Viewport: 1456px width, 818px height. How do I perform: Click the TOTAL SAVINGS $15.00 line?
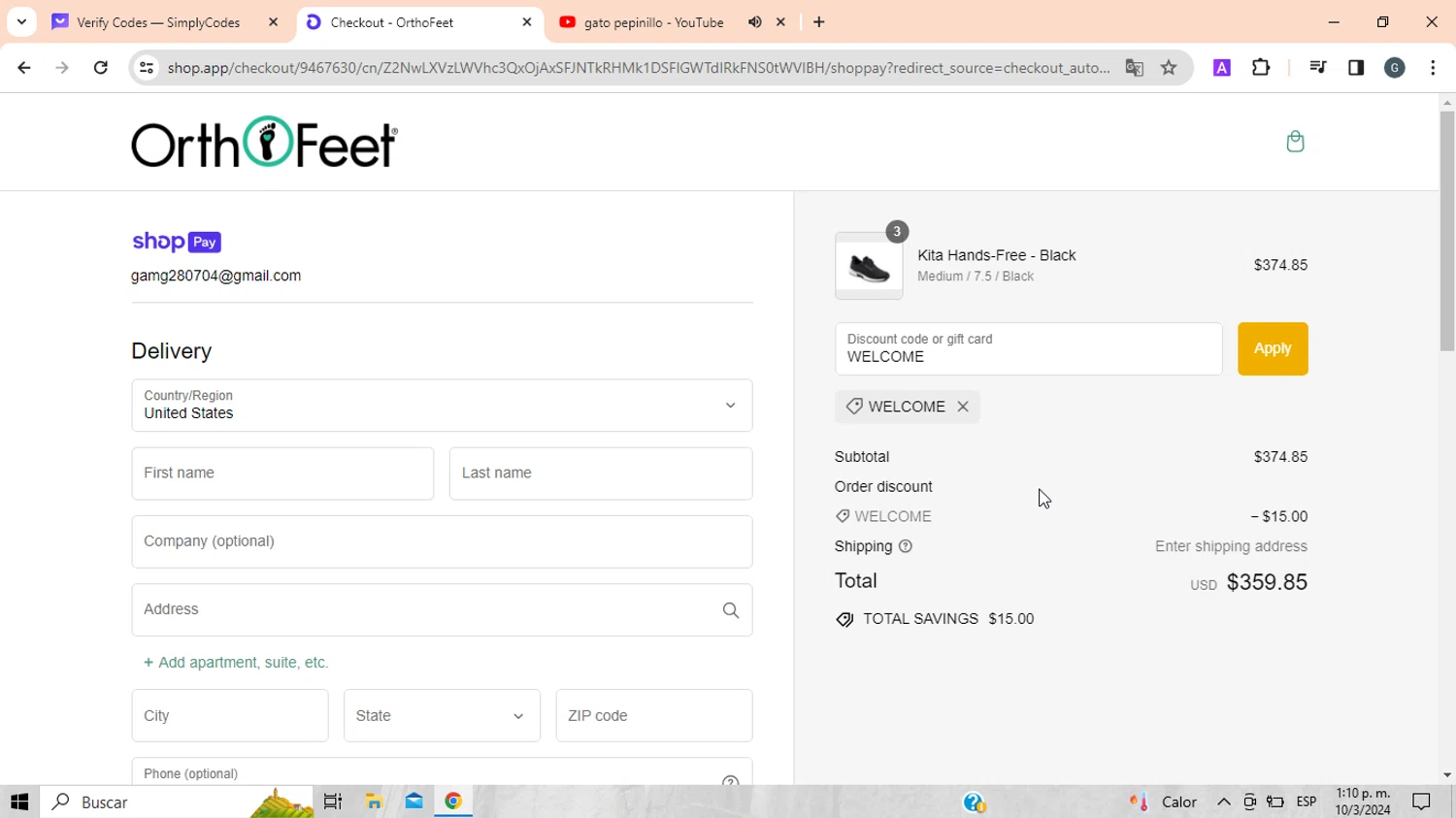click(x=935, y=619)
